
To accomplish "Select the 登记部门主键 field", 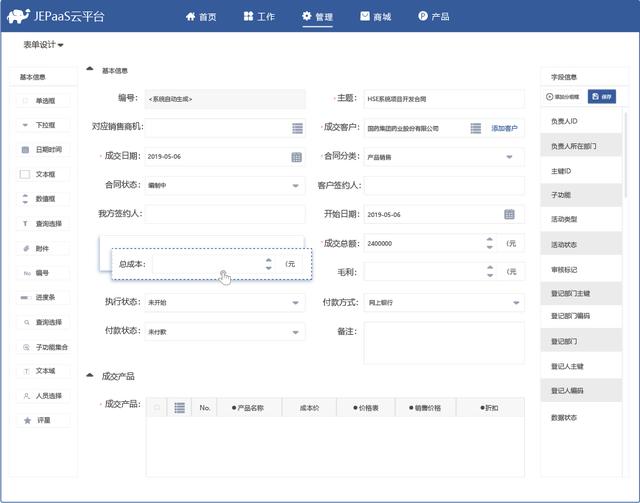I will 581,293.
